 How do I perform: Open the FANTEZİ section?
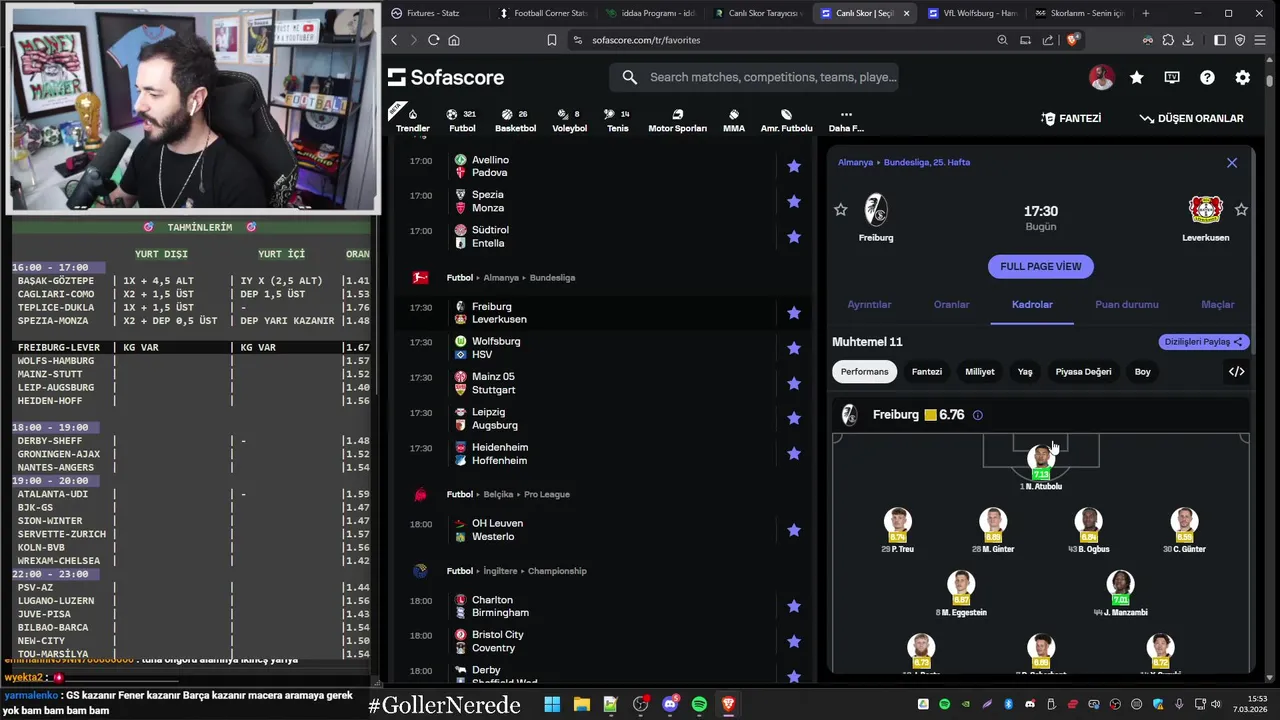tap(1071, 118)
